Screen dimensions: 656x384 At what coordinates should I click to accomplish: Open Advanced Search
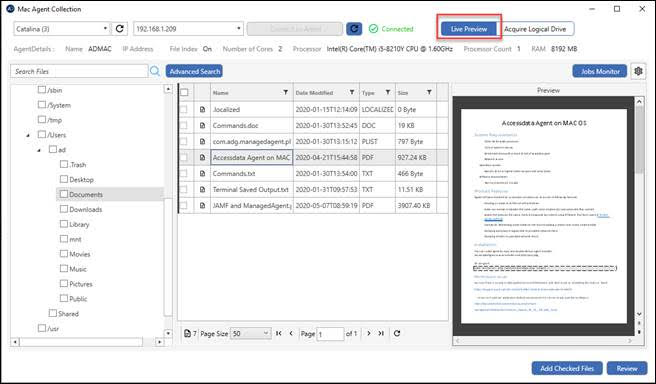[194, 71]
